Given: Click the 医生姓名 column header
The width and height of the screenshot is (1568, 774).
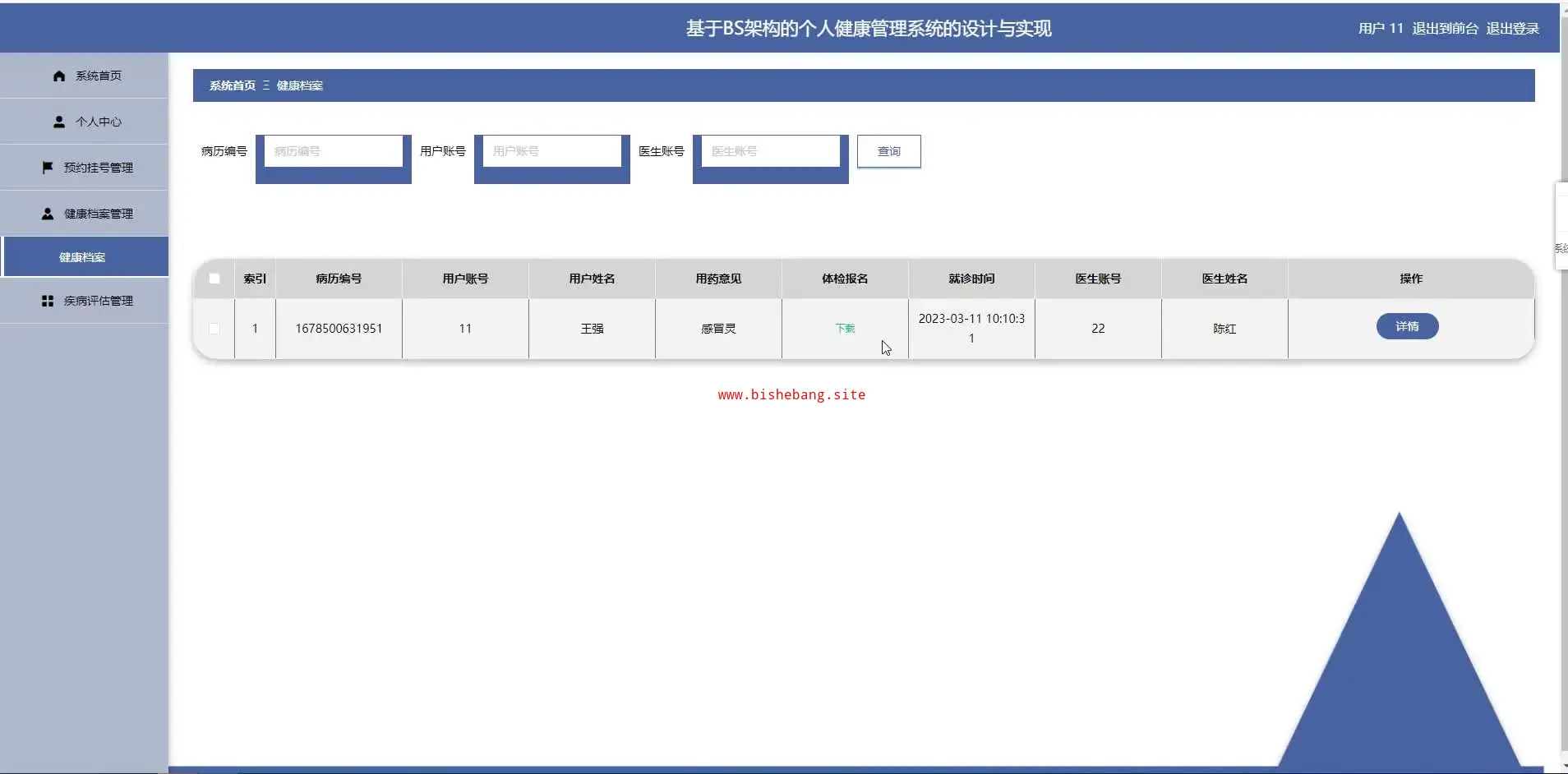Looking at the screenshot, I should click(1224, 279).
